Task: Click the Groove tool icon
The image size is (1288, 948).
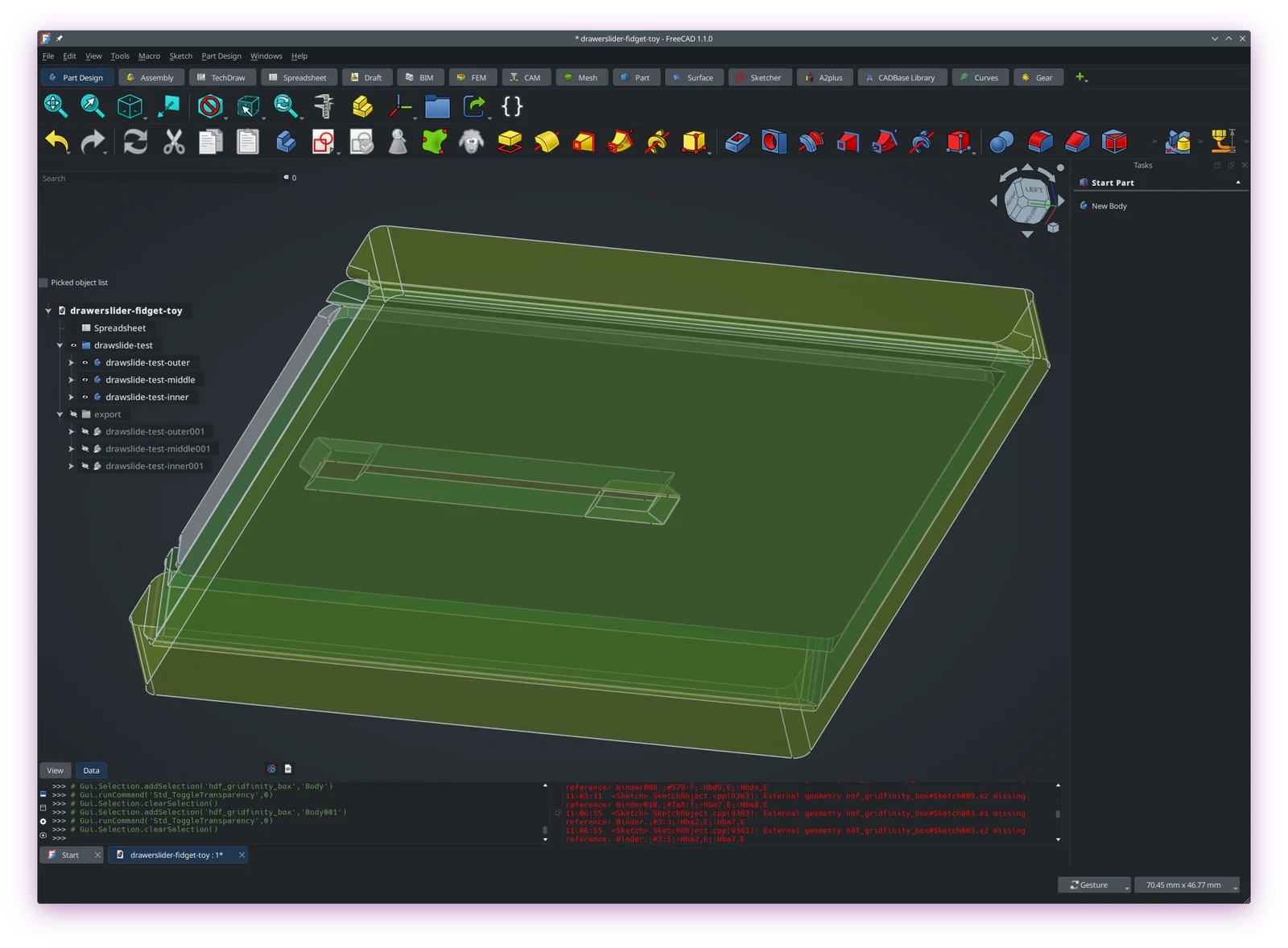Action: tap(811, 142)
